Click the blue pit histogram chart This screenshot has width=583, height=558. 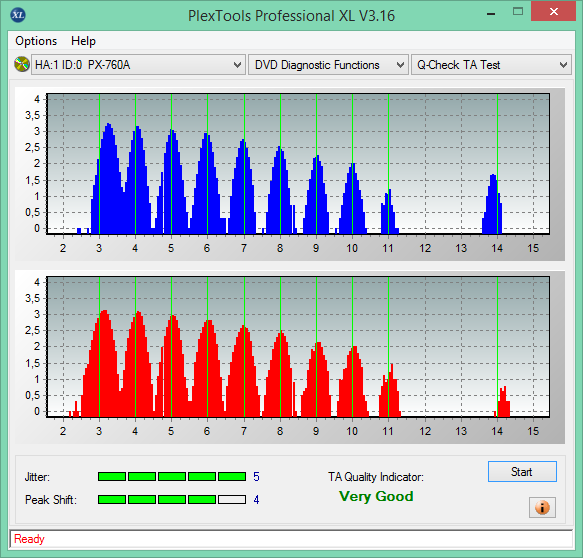pos(298,164)
